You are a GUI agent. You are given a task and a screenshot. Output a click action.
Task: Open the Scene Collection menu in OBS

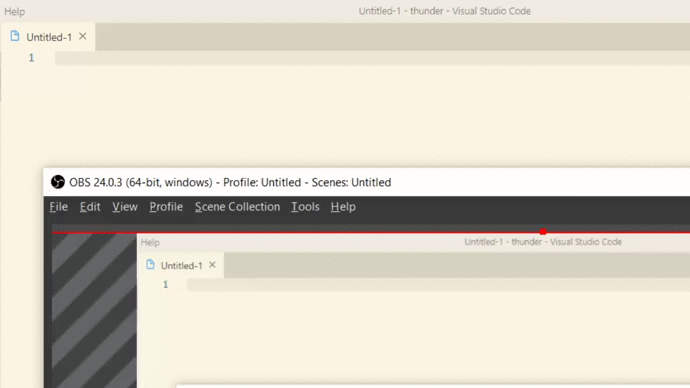click(x=237, y=207)
